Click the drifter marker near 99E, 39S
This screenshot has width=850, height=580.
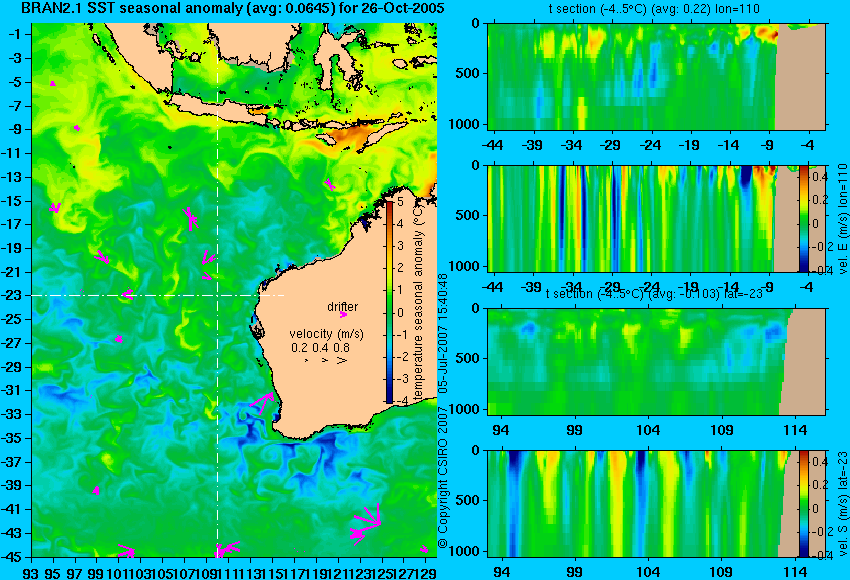(x=96, y=491)
